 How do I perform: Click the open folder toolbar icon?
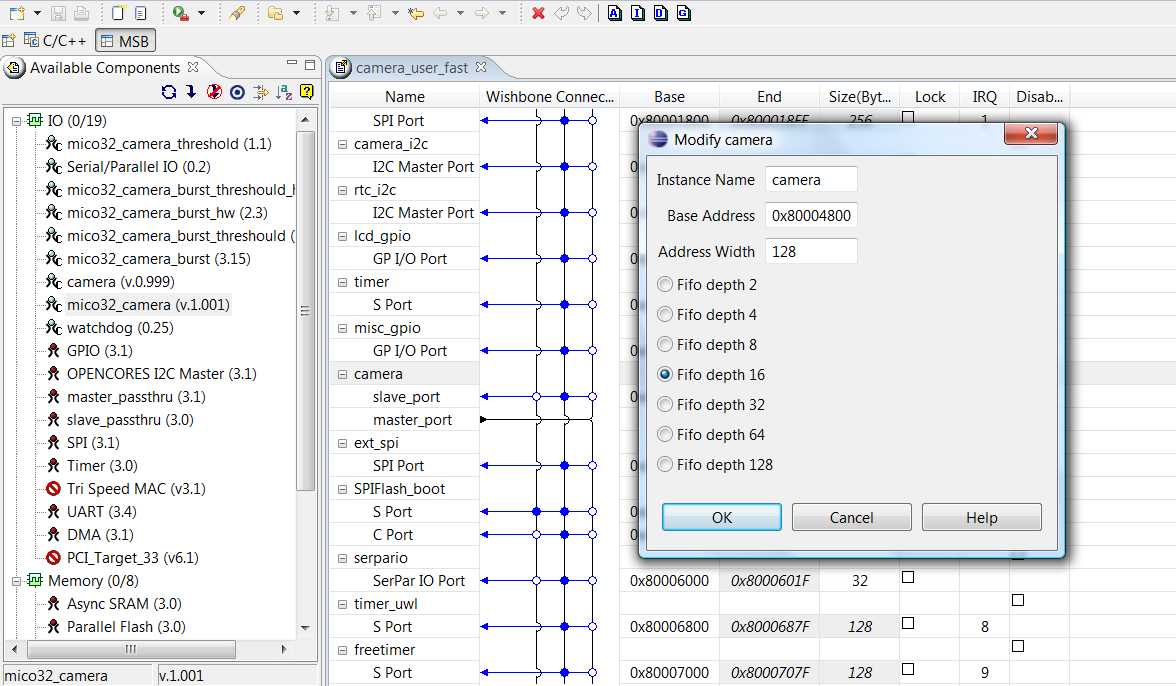pyautogui.click(x=276, y=13)
